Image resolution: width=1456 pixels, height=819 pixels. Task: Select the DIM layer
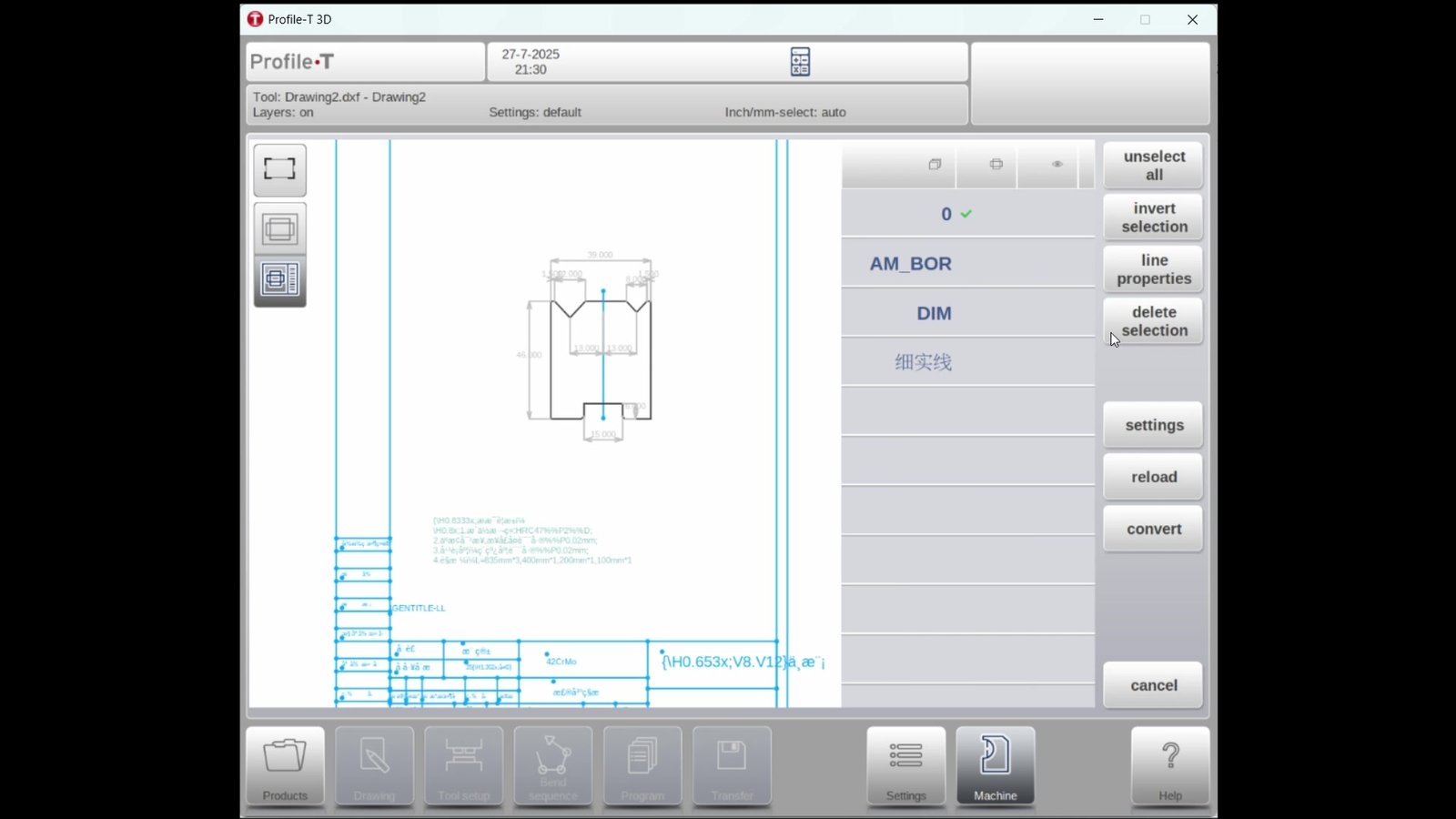tap(967, 313)
